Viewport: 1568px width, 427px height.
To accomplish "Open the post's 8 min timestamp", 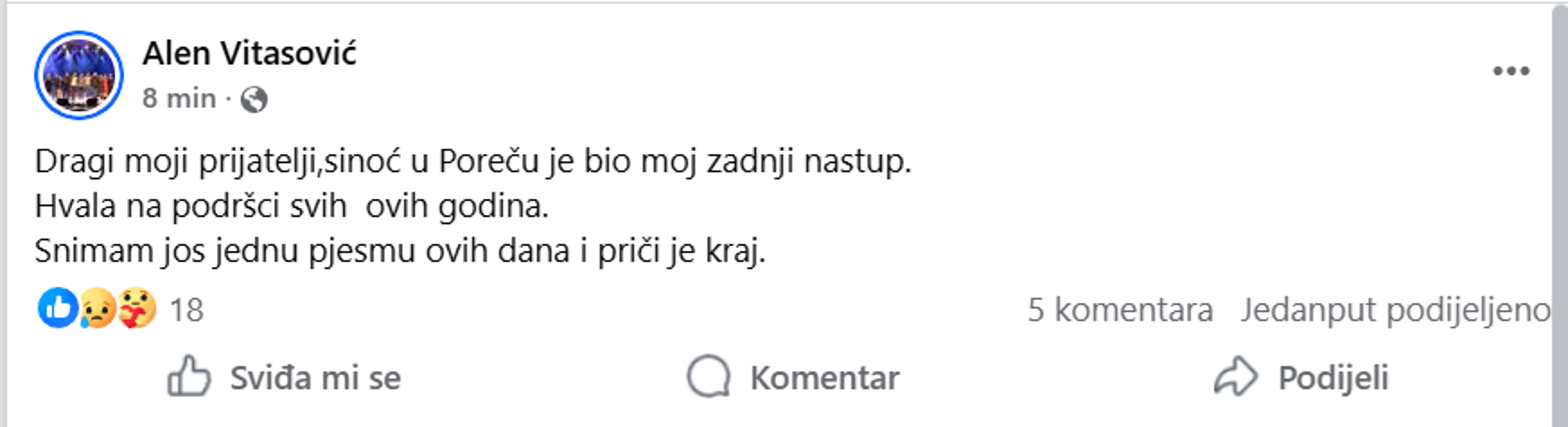I will click(x=179, y=98).
